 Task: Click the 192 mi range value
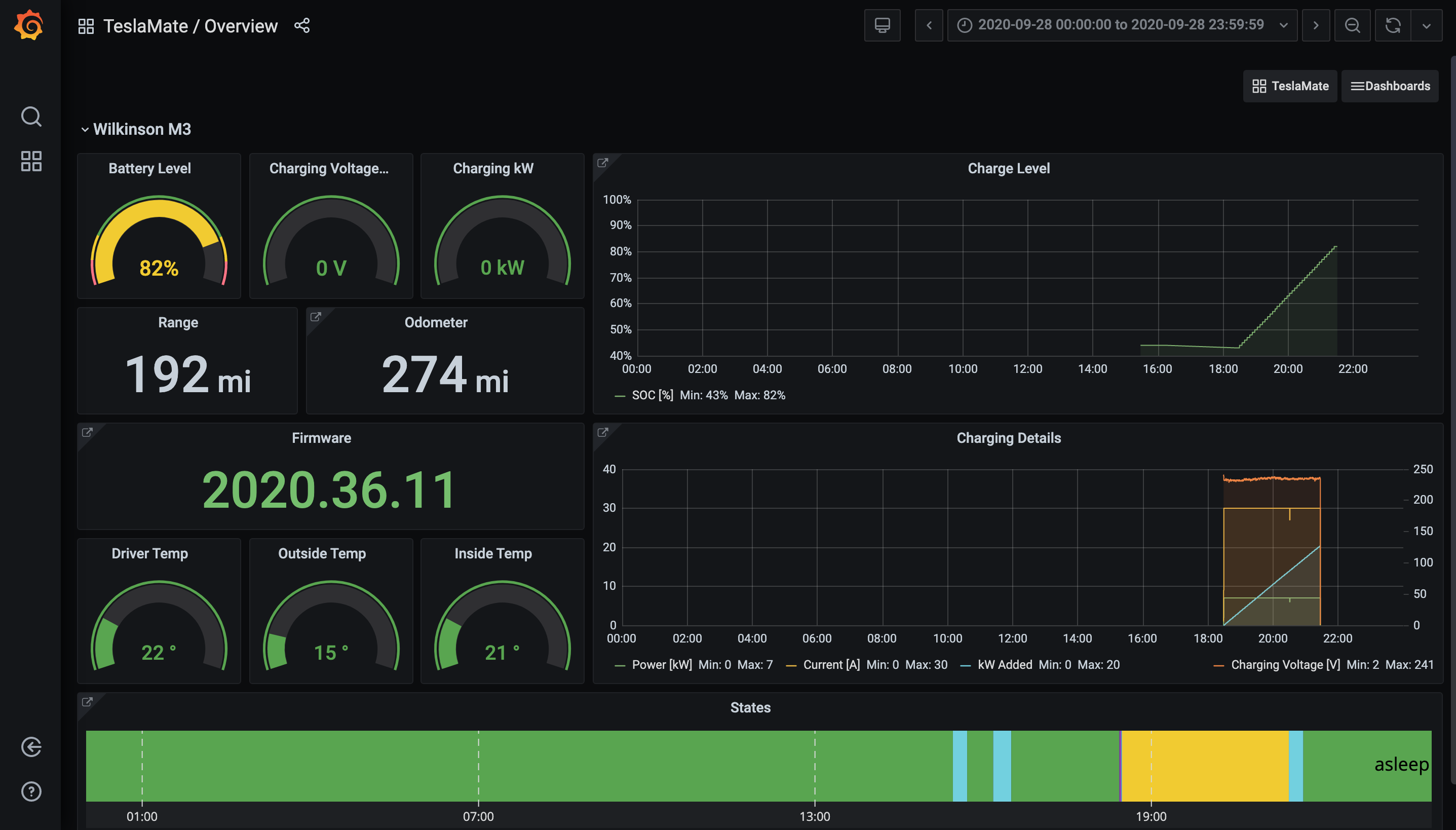pyautogui.click(x=187, y=374)
